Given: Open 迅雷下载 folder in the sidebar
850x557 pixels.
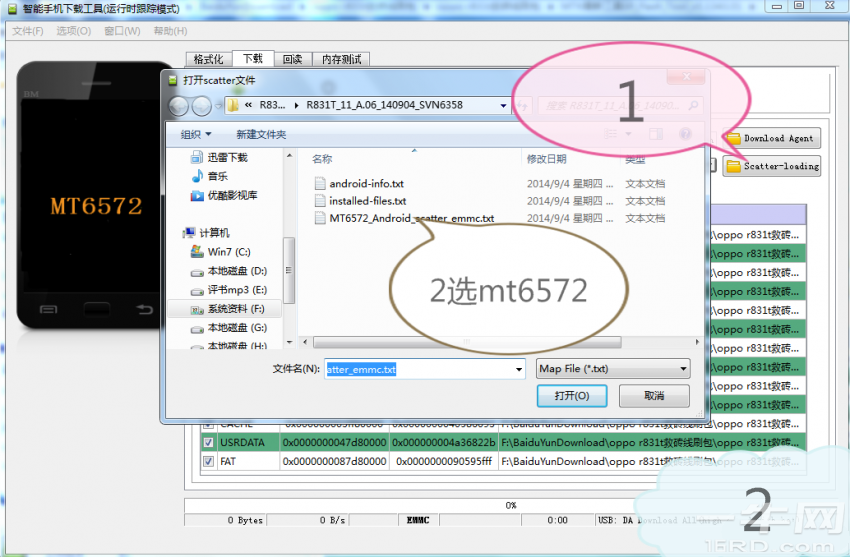Looking at the screenshot, I should point(226,158).
